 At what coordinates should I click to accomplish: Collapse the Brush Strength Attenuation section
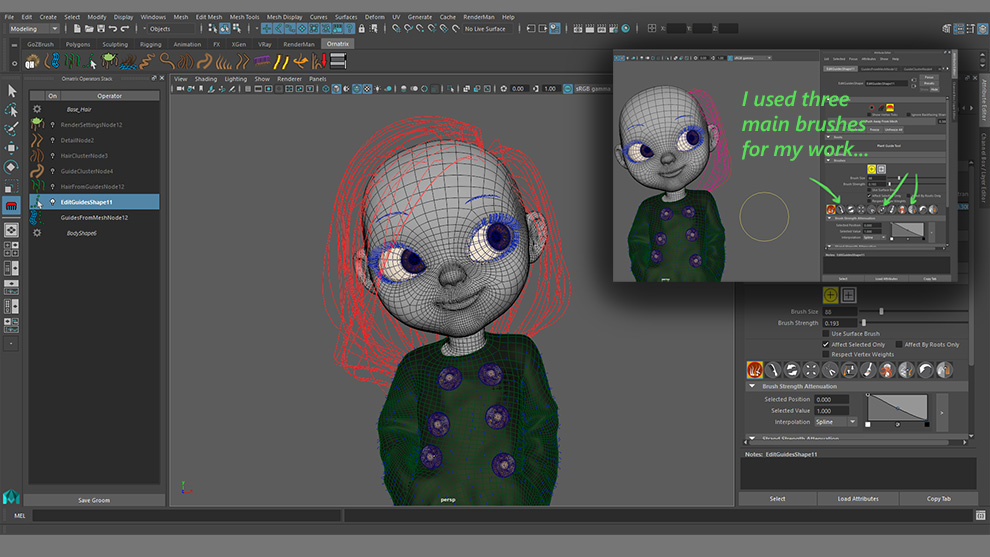click(752, 386)
